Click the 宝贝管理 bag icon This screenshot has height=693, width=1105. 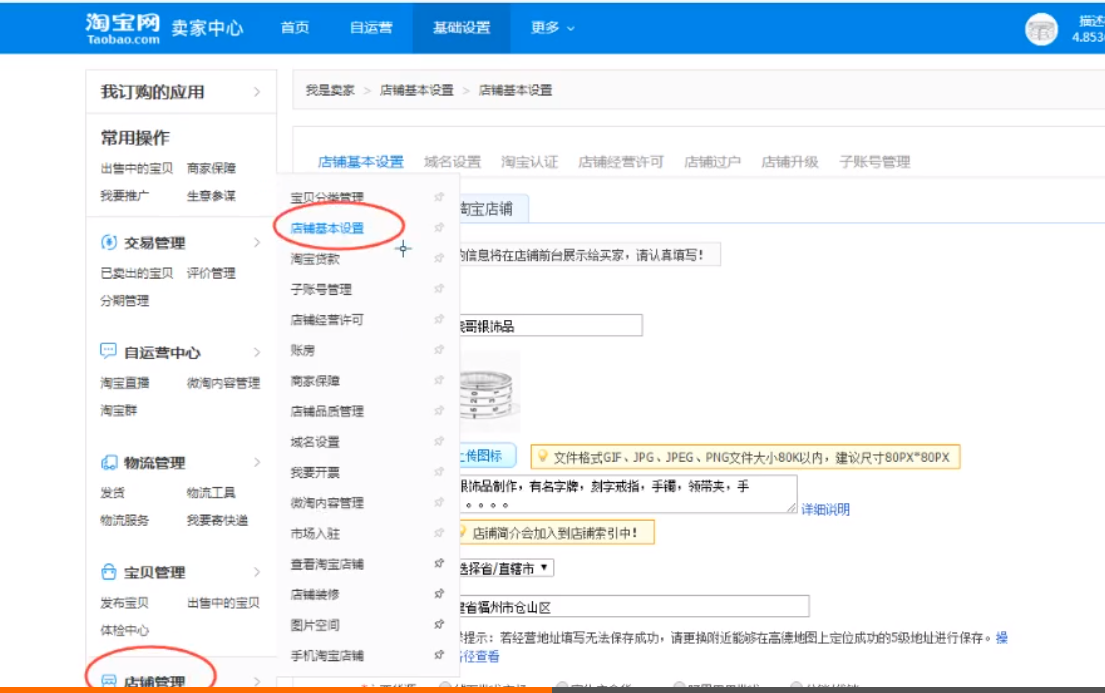coord(109,573)
